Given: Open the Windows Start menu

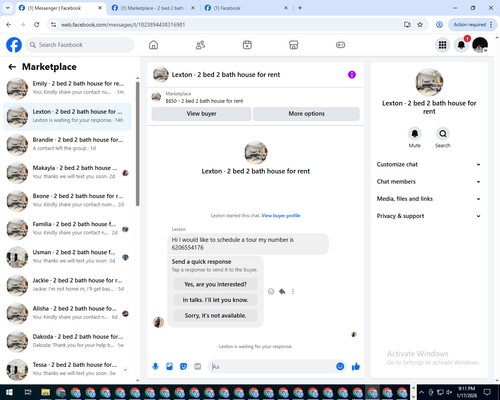Looking at the screenshot, I should click(x=9, y=392).
